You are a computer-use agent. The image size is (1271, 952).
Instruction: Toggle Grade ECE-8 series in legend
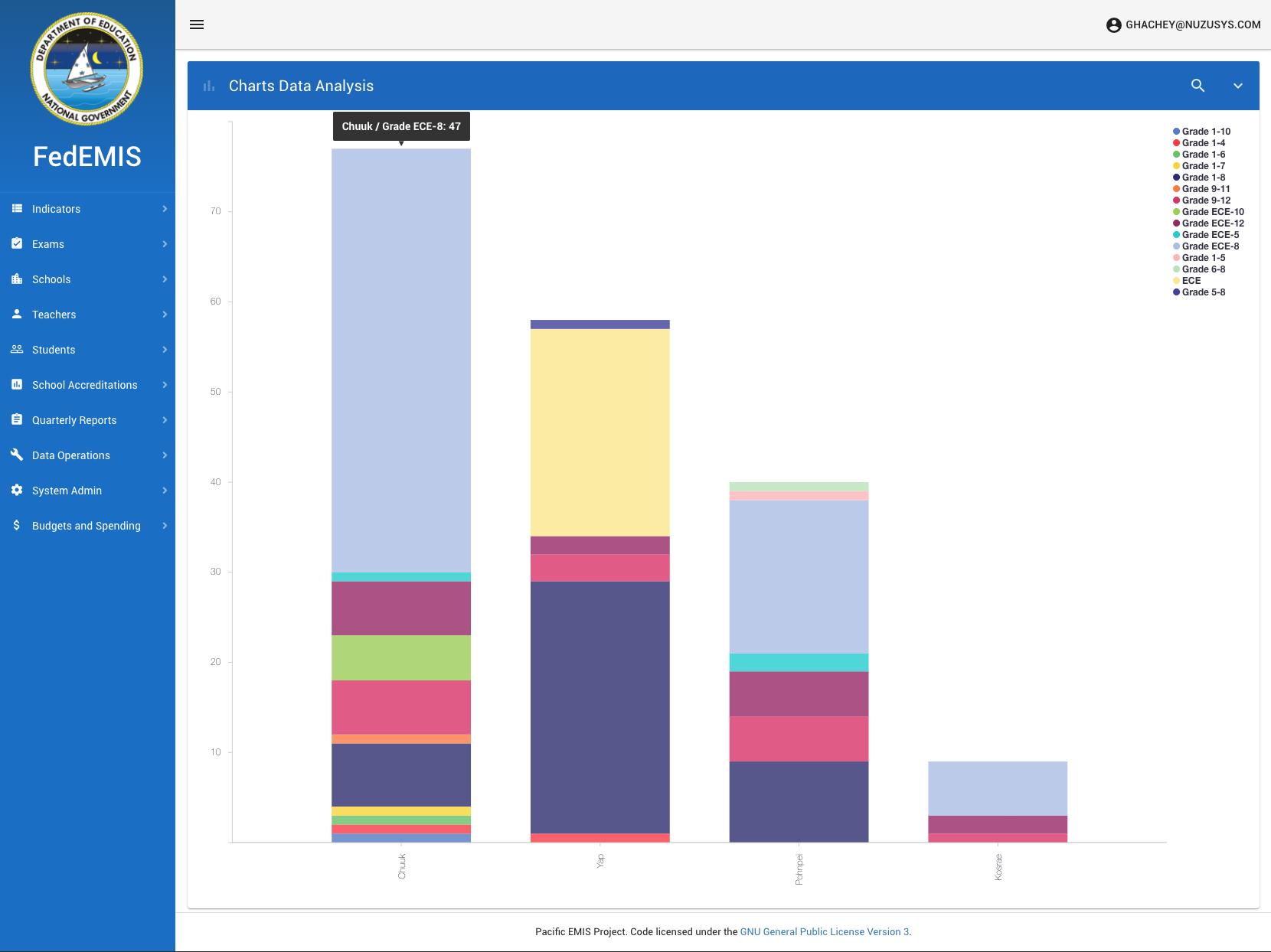pos(1209,246)
